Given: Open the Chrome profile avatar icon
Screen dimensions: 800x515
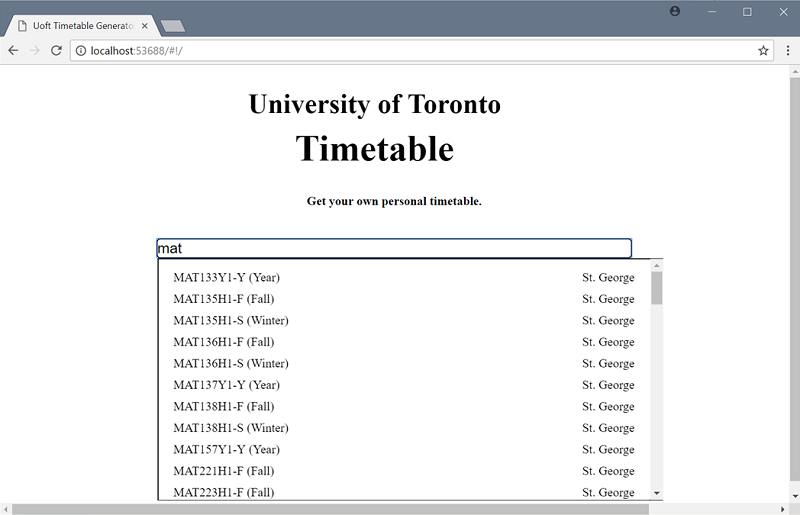Looking at the screenshot, I should point(675,11).
